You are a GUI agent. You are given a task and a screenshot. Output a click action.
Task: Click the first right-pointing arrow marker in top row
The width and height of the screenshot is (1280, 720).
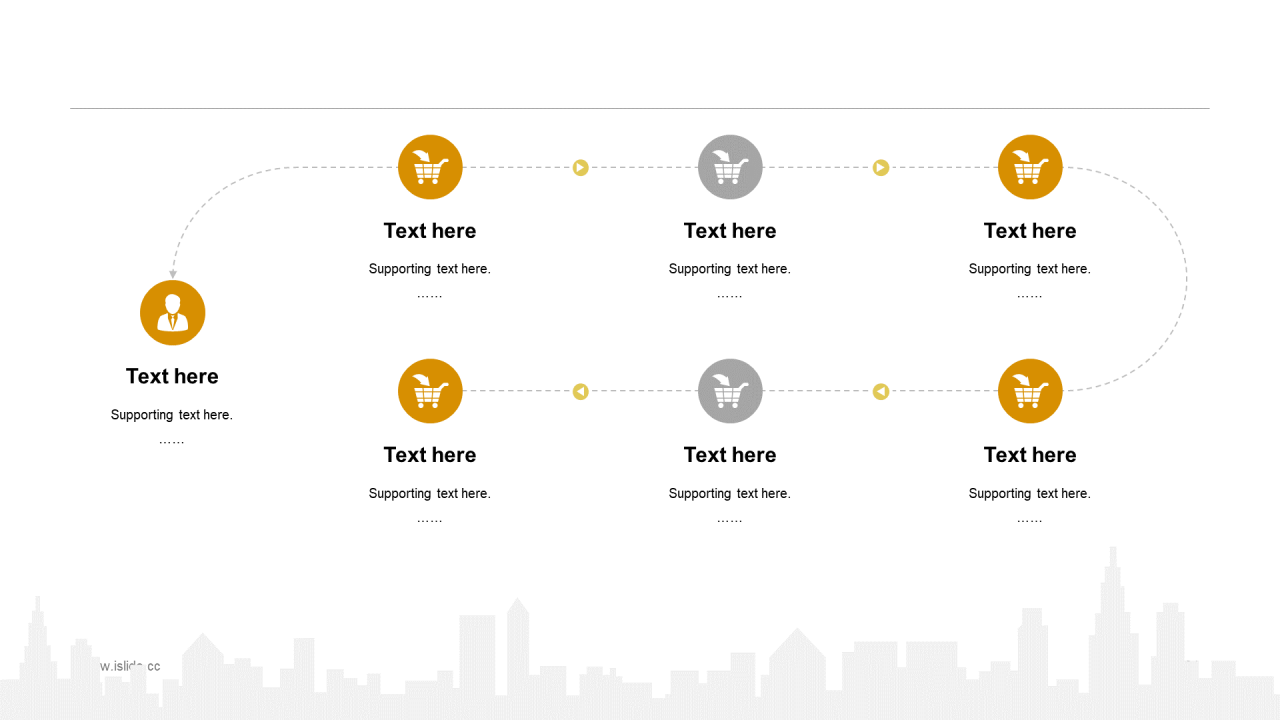coord(581,167)
